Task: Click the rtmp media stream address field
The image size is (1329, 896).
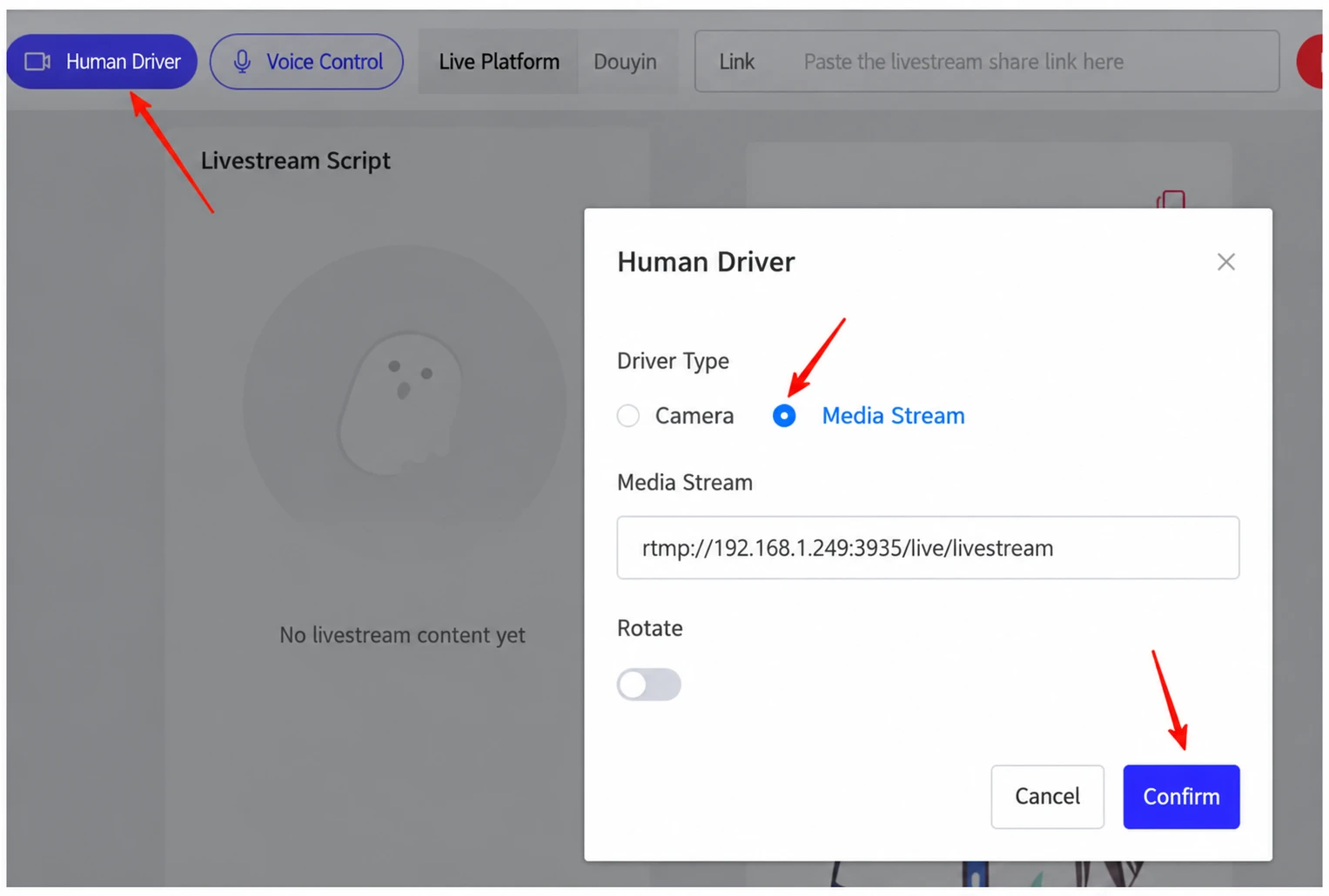Action: [928, 548]
